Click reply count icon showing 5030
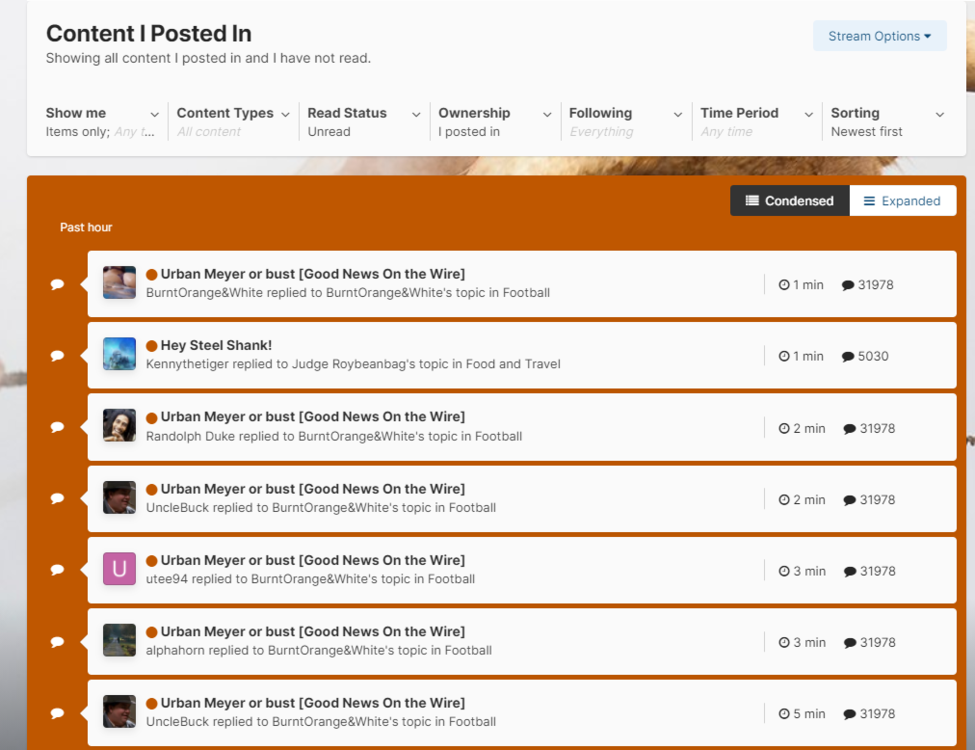Image resolution: width=975 pixels, height=750 pixels. pyautogui.click(x=848, y=357)
